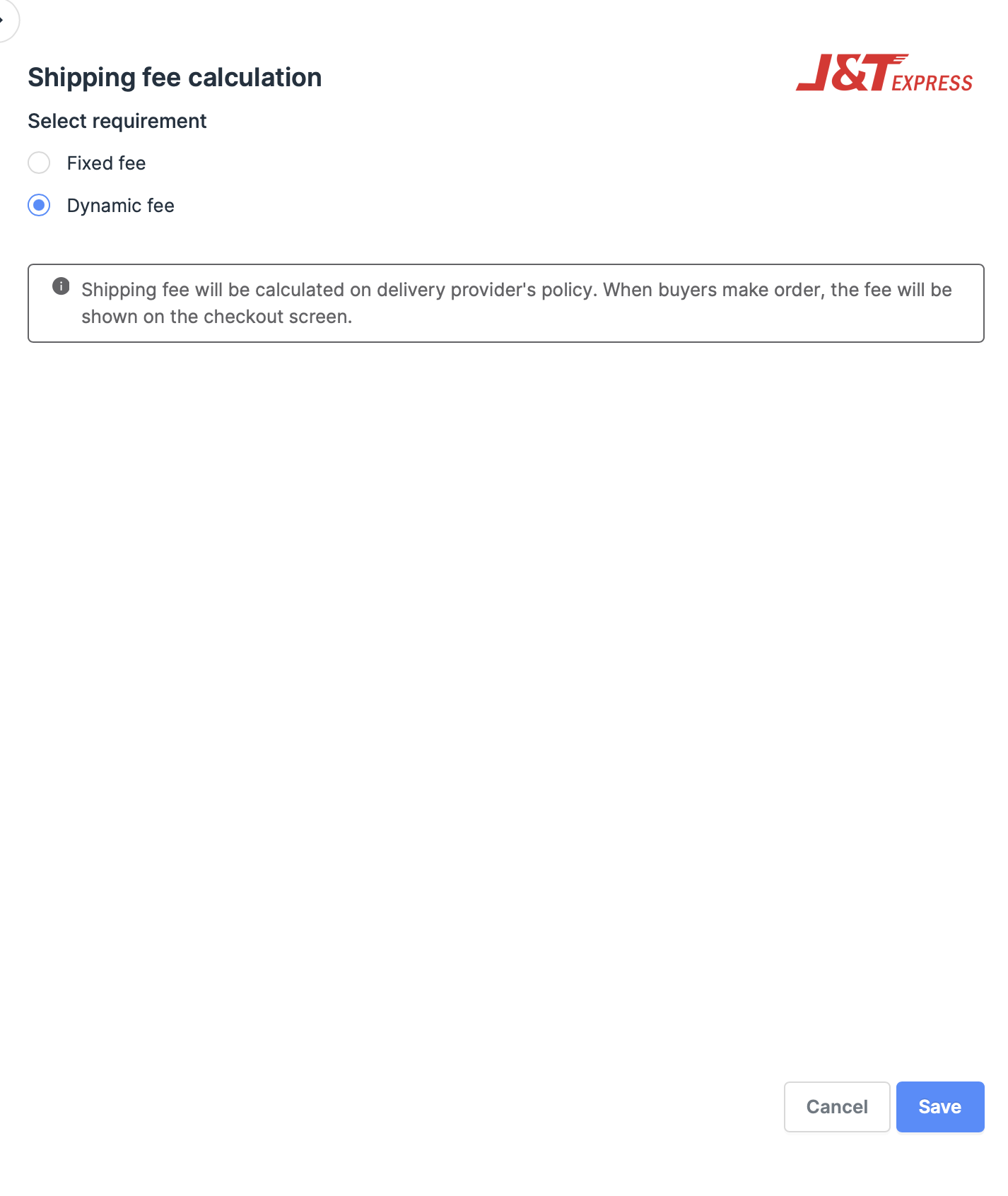Click the "Select requirement" section label
This screenshot has width=1008, height=1196.
117,121
